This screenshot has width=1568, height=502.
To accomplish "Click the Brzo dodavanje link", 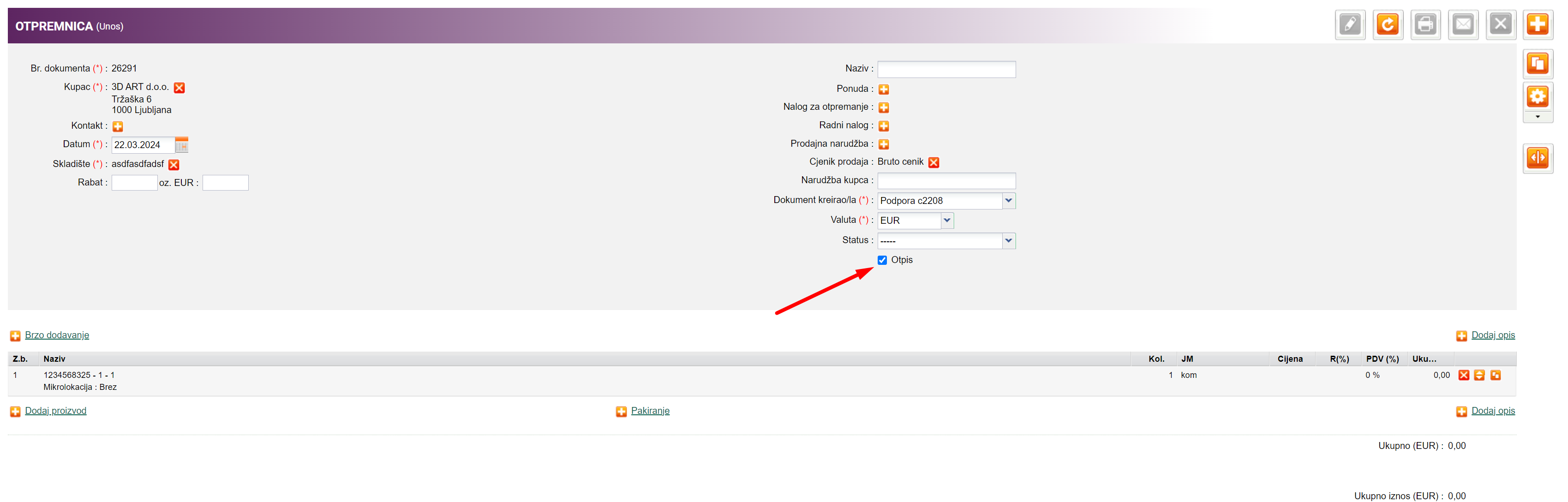I will click(x=57, y=335).
